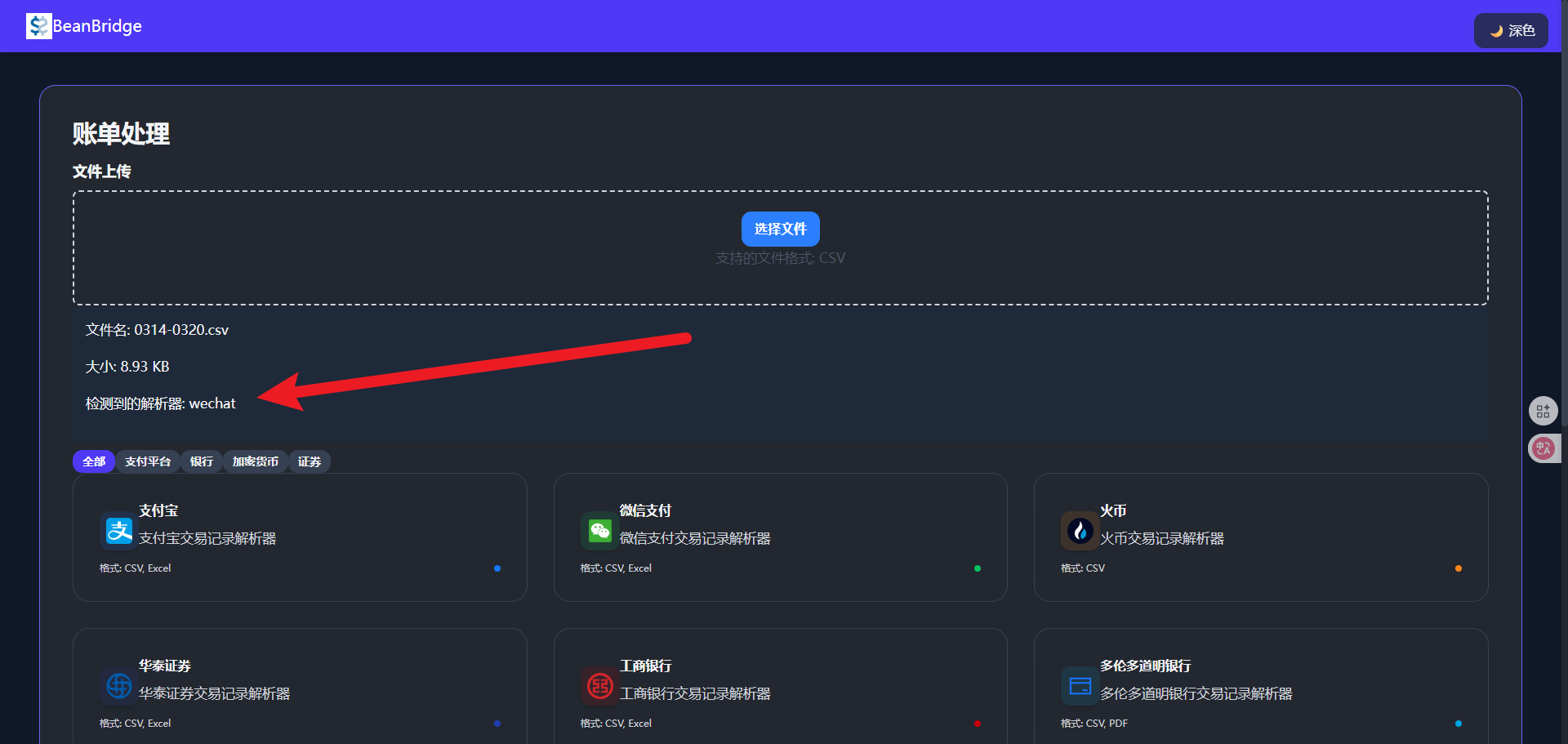Select the 加密货币 filter tab

(256, 461)
